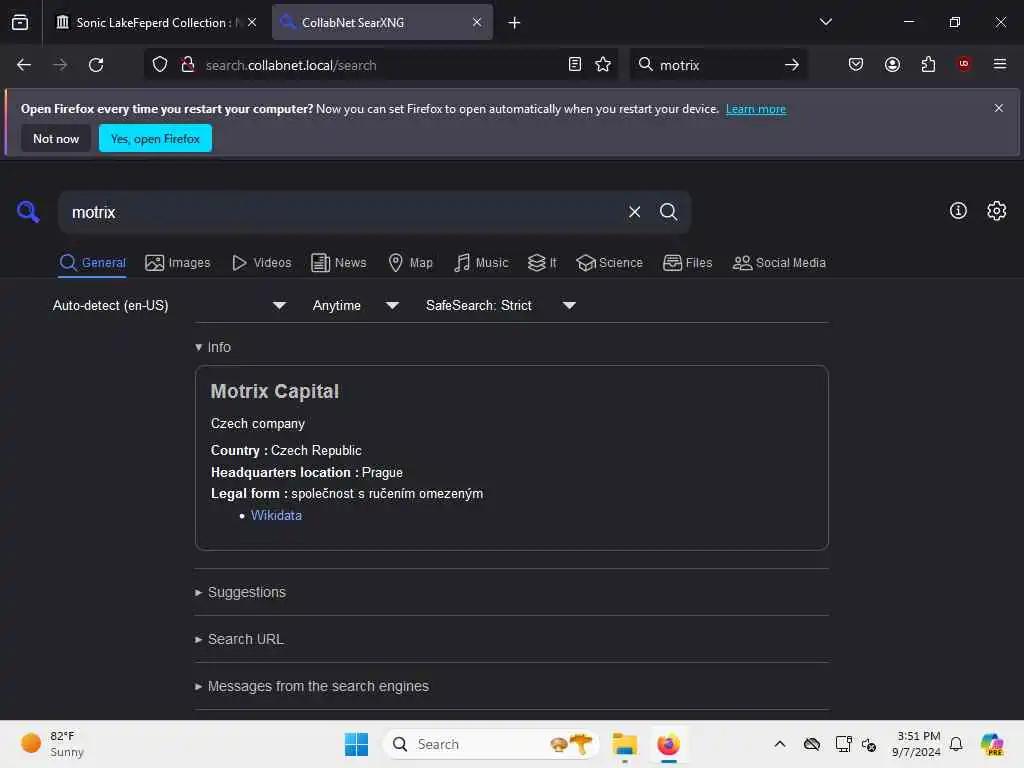Screen dimensions: 1024x768
Task: Bookmark this page with star
Action: coord(603,64)
